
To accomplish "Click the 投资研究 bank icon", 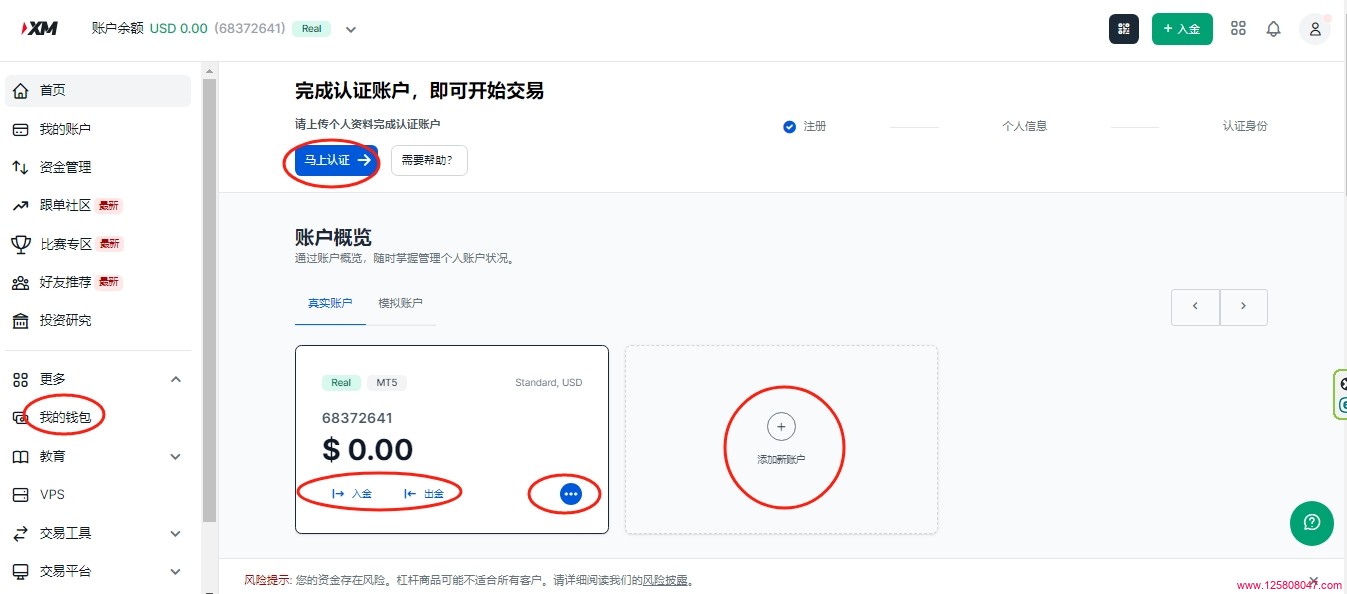I will click(20, 321).
